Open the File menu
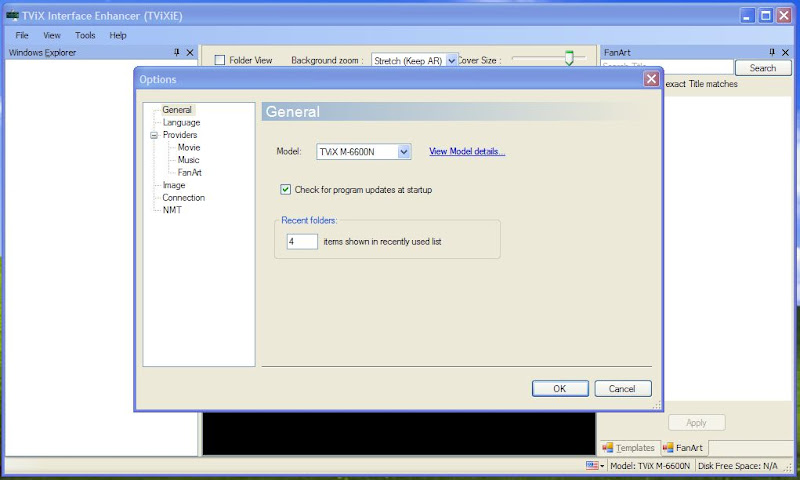This screenshot has height=480, width=800. click(x=21, y=35)
